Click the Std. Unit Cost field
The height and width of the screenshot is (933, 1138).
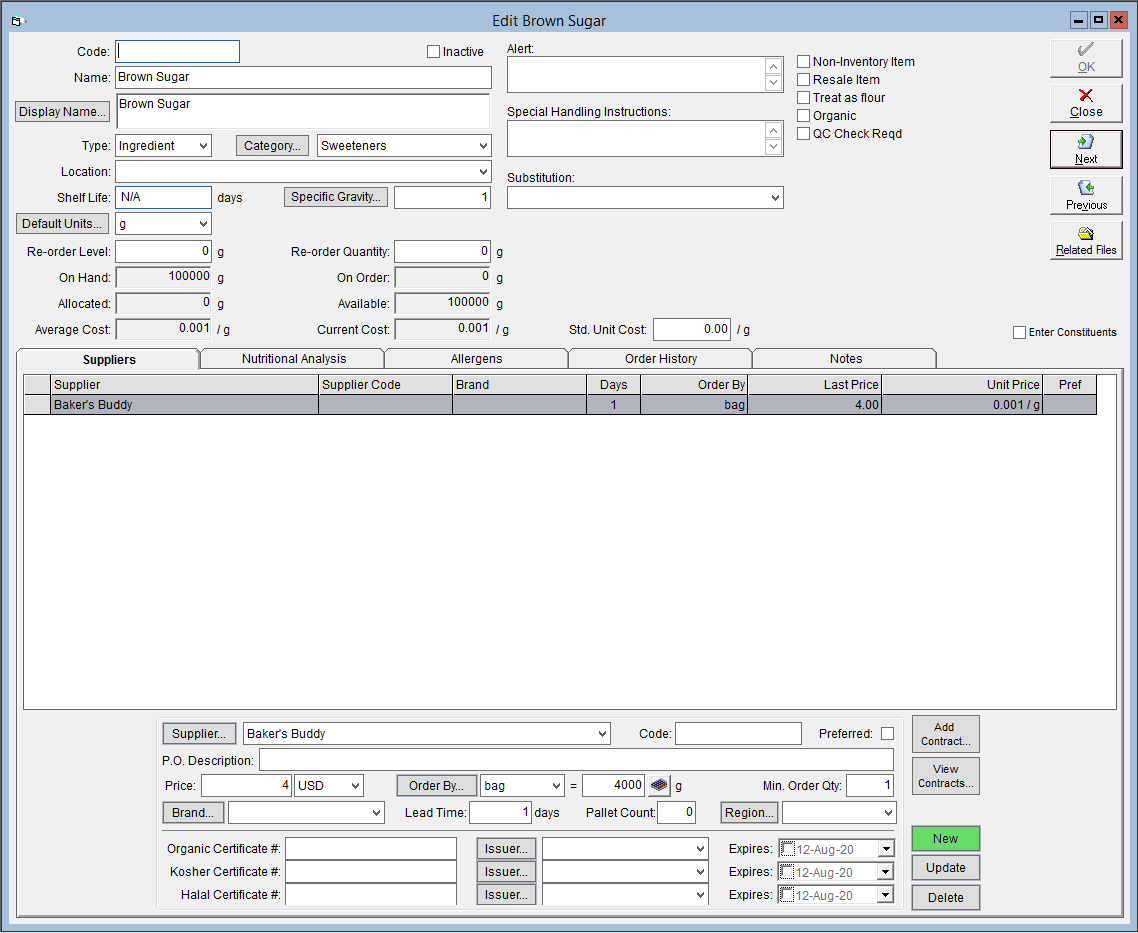pyautogui.click(x=692, y=329)
